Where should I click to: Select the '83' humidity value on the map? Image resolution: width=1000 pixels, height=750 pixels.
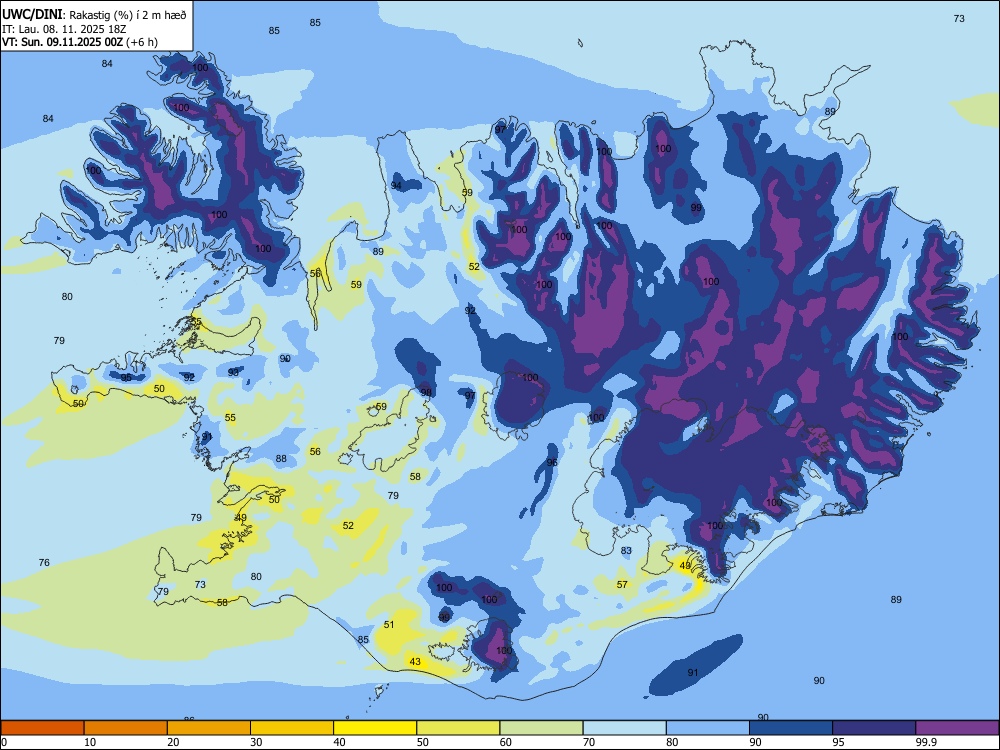(626, 550)
